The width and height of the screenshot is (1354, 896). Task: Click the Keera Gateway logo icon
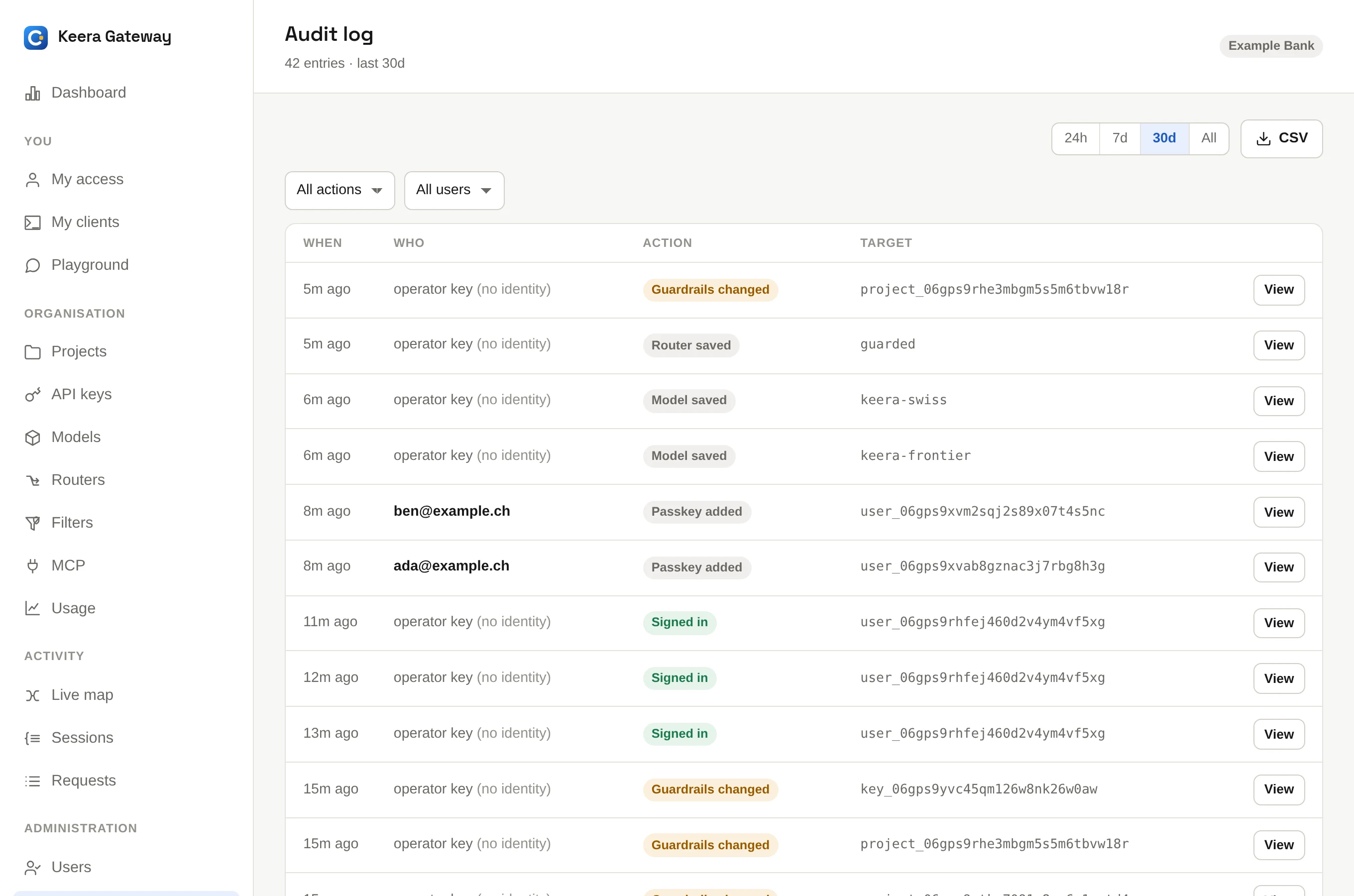point(35,37)
